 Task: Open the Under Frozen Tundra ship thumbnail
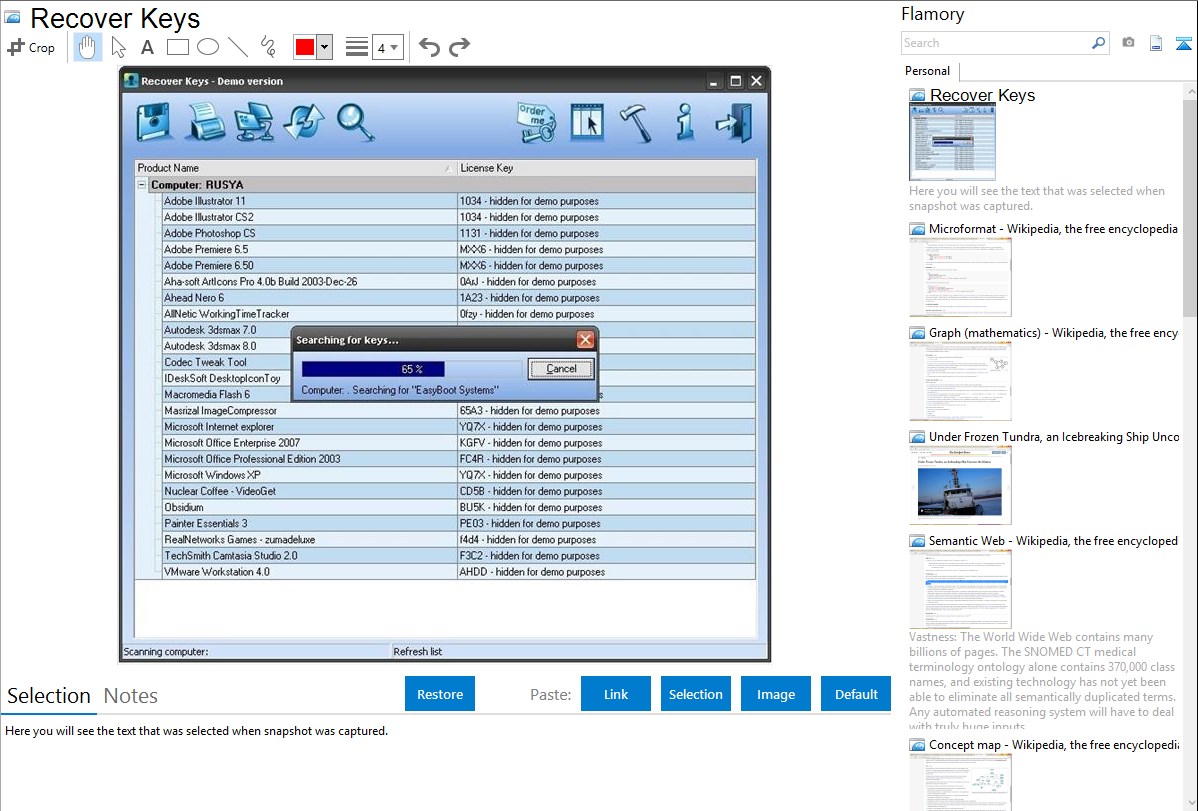[x=960, y=485]
